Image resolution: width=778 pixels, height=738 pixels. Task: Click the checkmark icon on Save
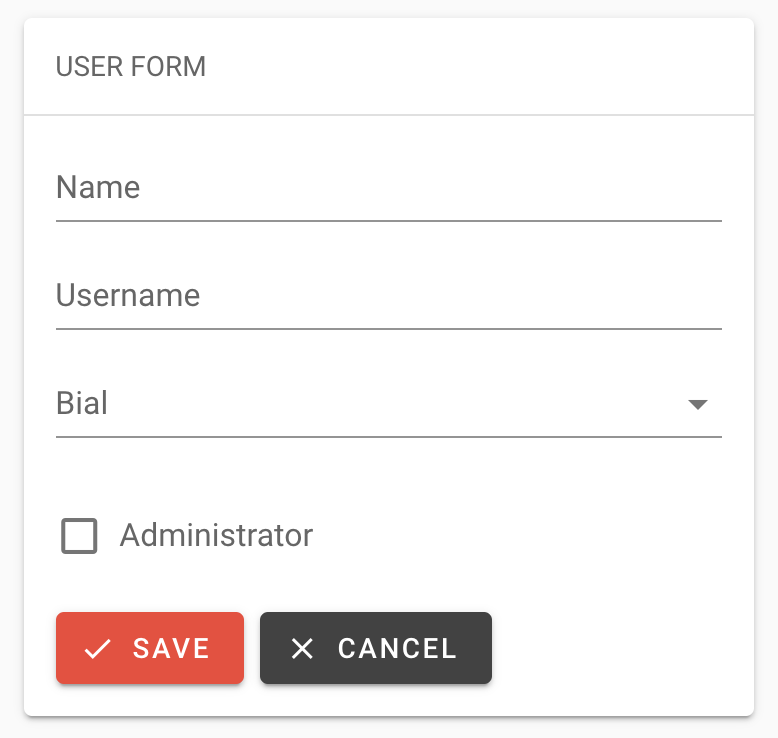[x=97, y=649]
